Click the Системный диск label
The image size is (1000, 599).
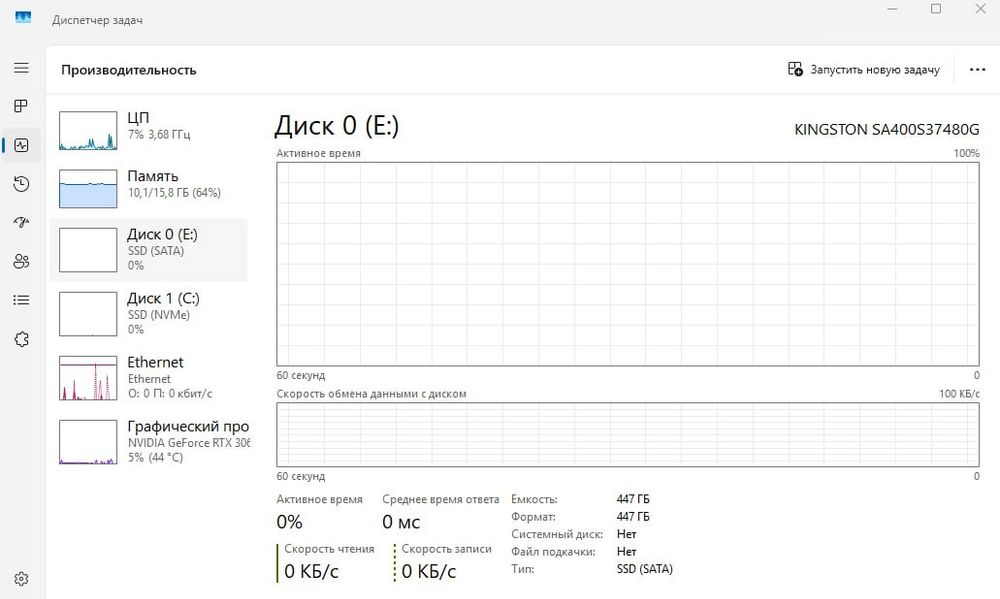(557, 534)
